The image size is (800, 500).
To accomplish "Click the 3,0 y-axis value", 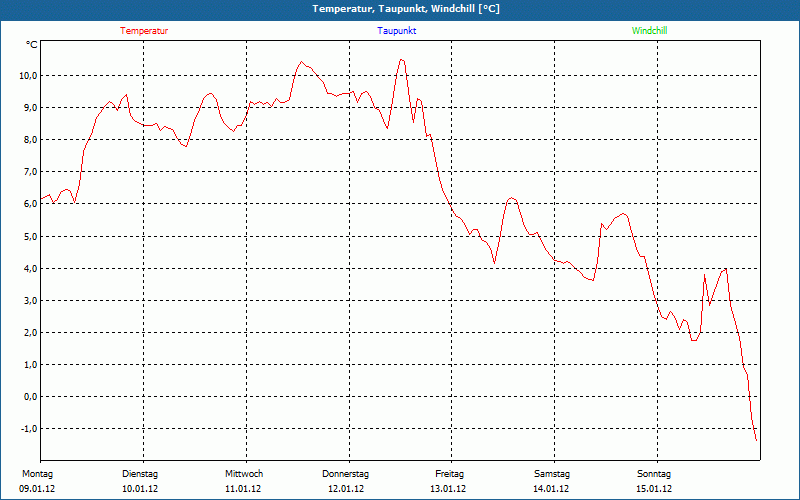I will tap(30, 301).
